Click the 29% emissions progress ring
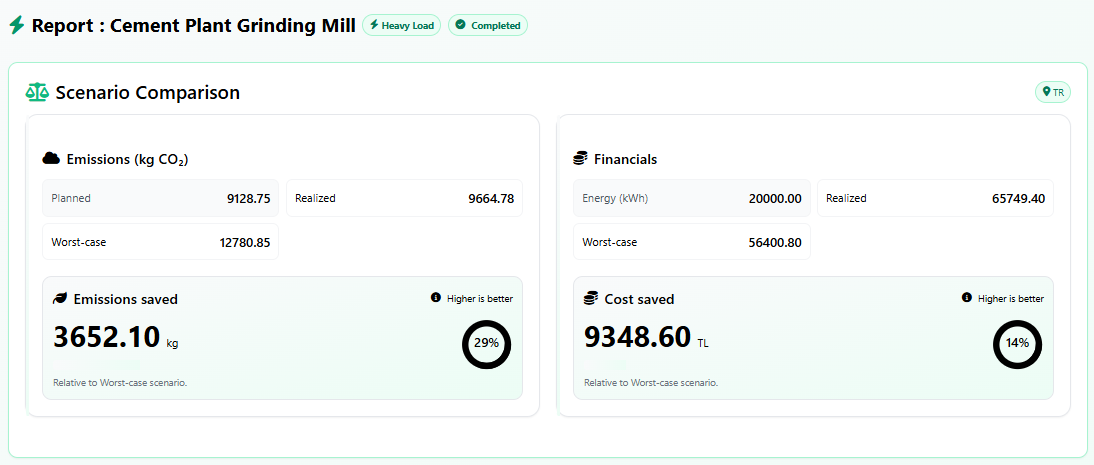1094x465 pixels. click(486, 343)
